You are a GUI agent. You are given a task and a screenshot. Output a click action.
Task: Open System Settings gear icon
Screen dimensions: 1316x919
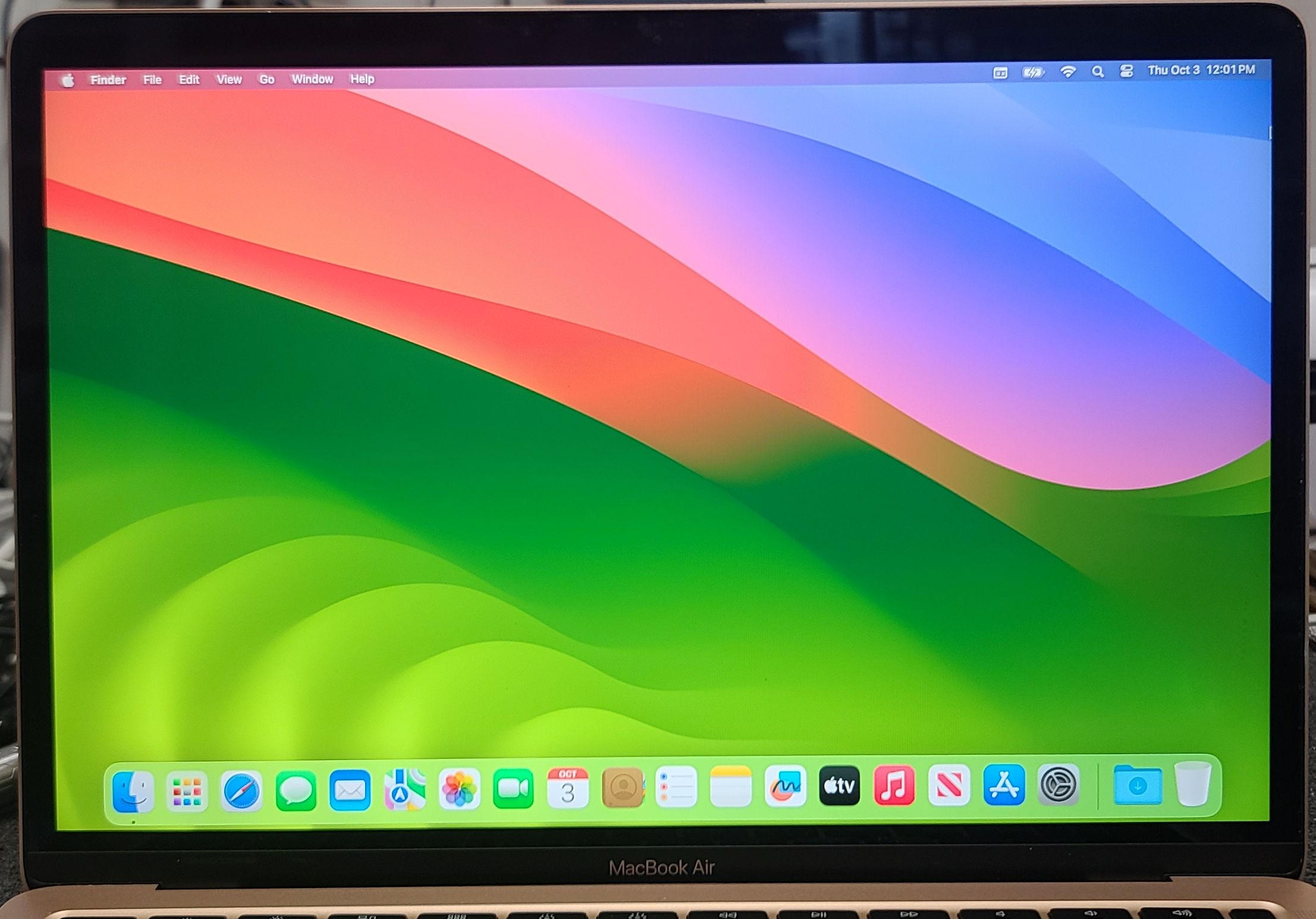click(x=1058, y=785)
